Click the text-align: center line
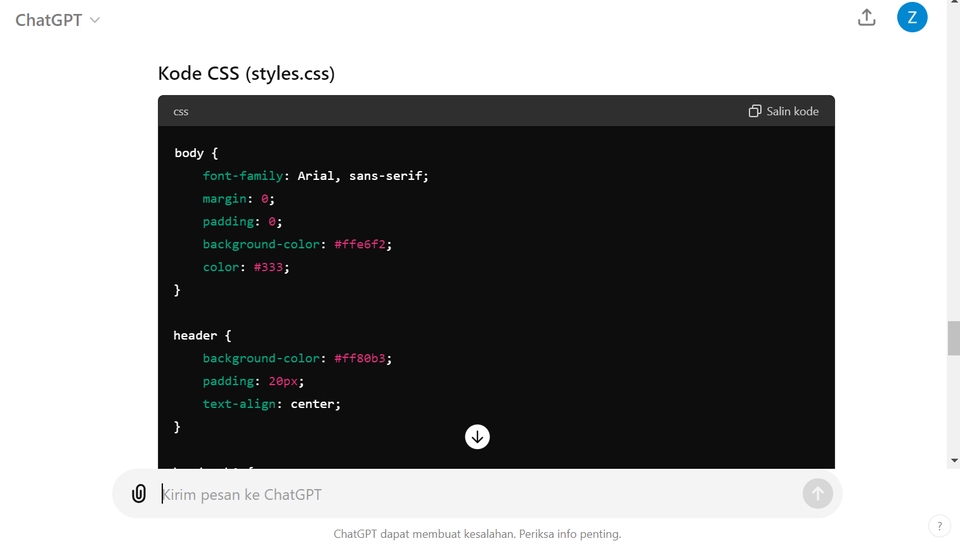The image size is (960, 548). 271,404
